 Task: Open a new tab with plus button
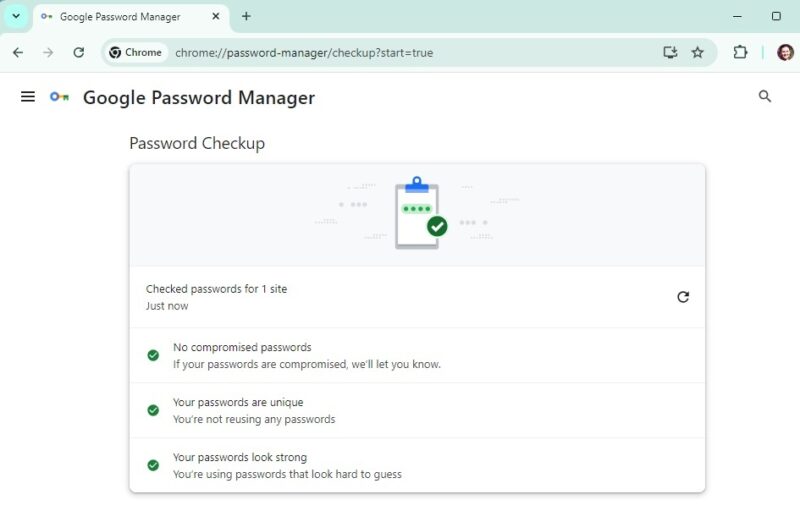(246, 16)
